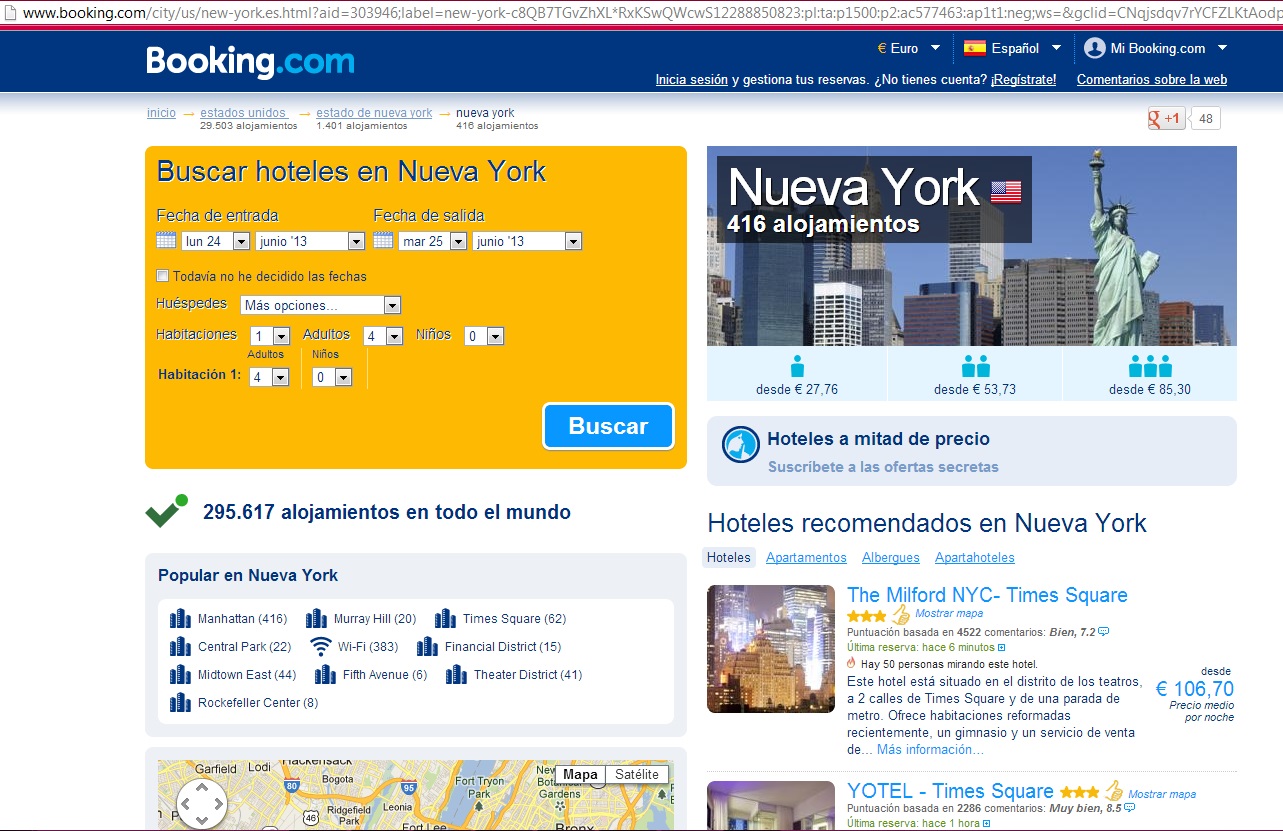Screen dimensions: 1283x831
Task: Open the check-in day dropdown 'lun 24'
Action: [x=215, y=241]
